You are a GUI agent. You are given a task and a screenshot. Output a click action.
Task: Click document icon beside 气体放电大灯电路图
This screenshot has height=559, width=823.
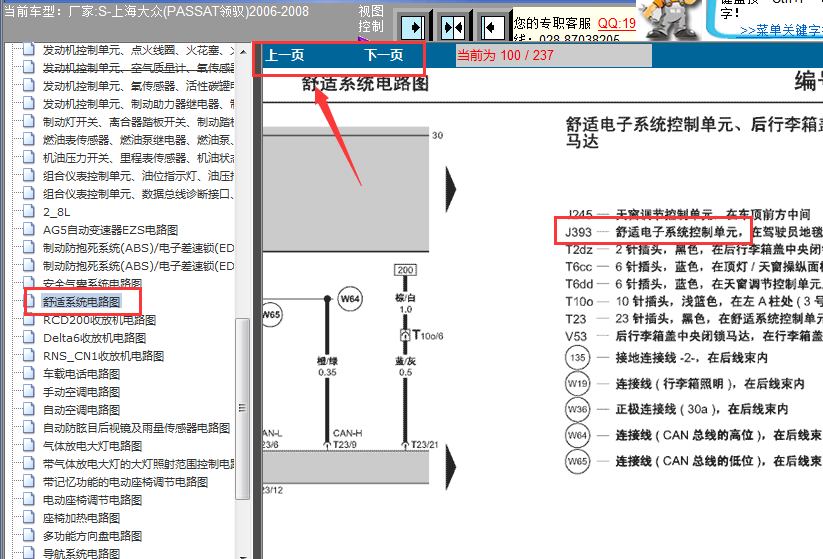(29, 446)
